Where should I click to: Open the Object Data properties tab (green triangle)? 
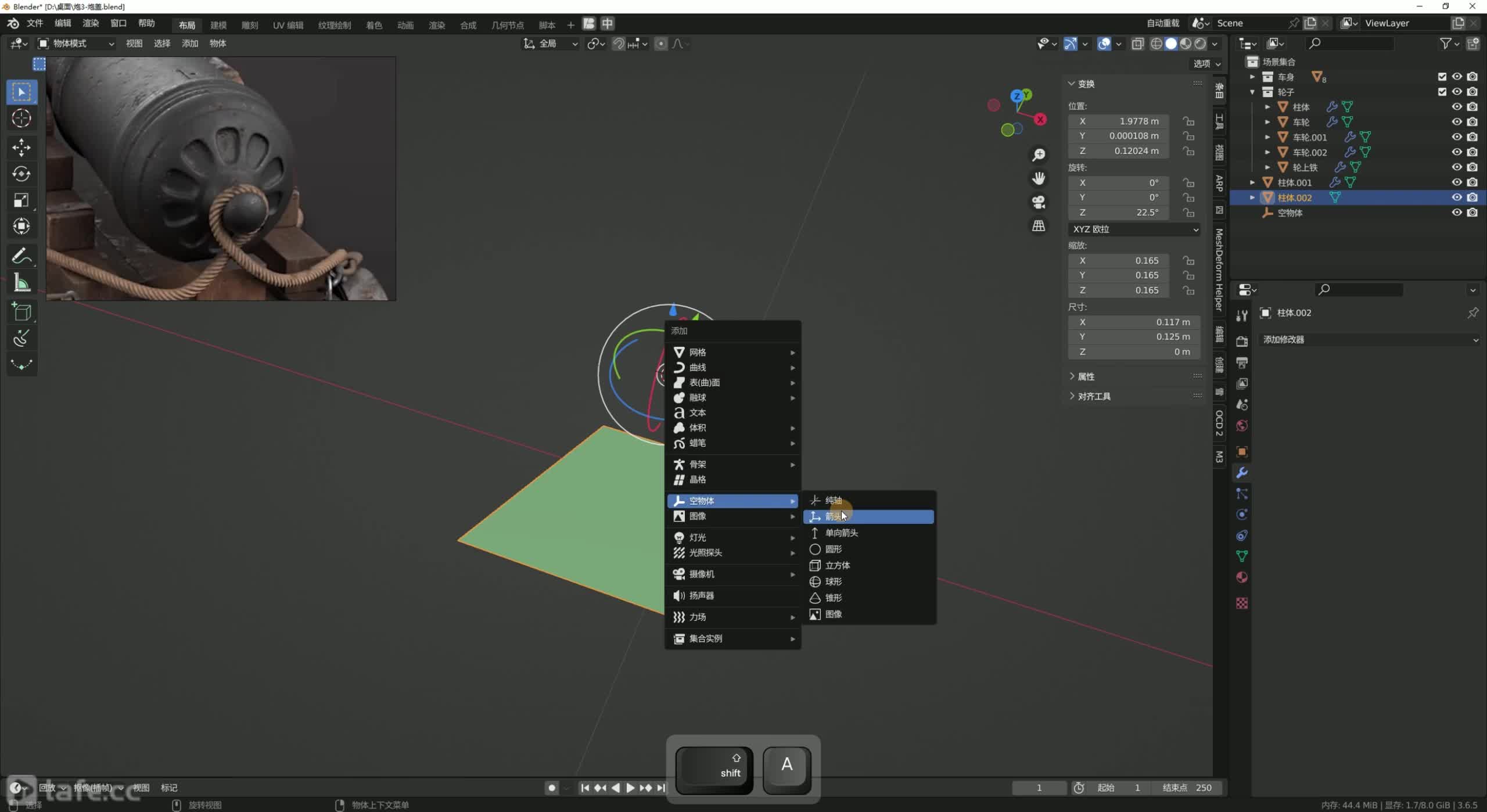pos(1242,556)
